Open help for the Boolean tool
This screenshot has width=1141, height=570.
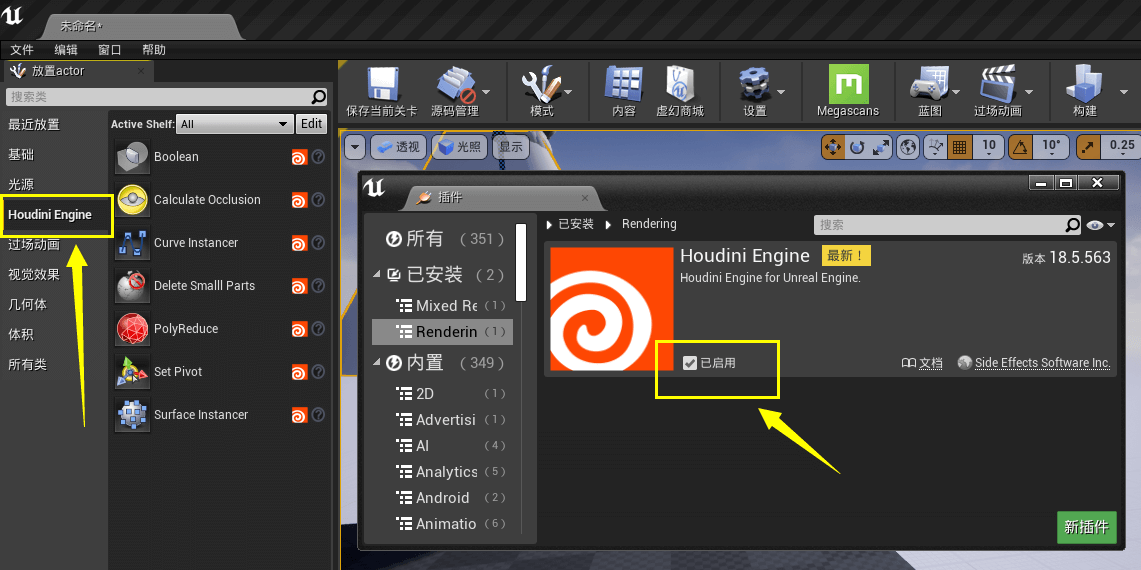[x=318, y=157]
